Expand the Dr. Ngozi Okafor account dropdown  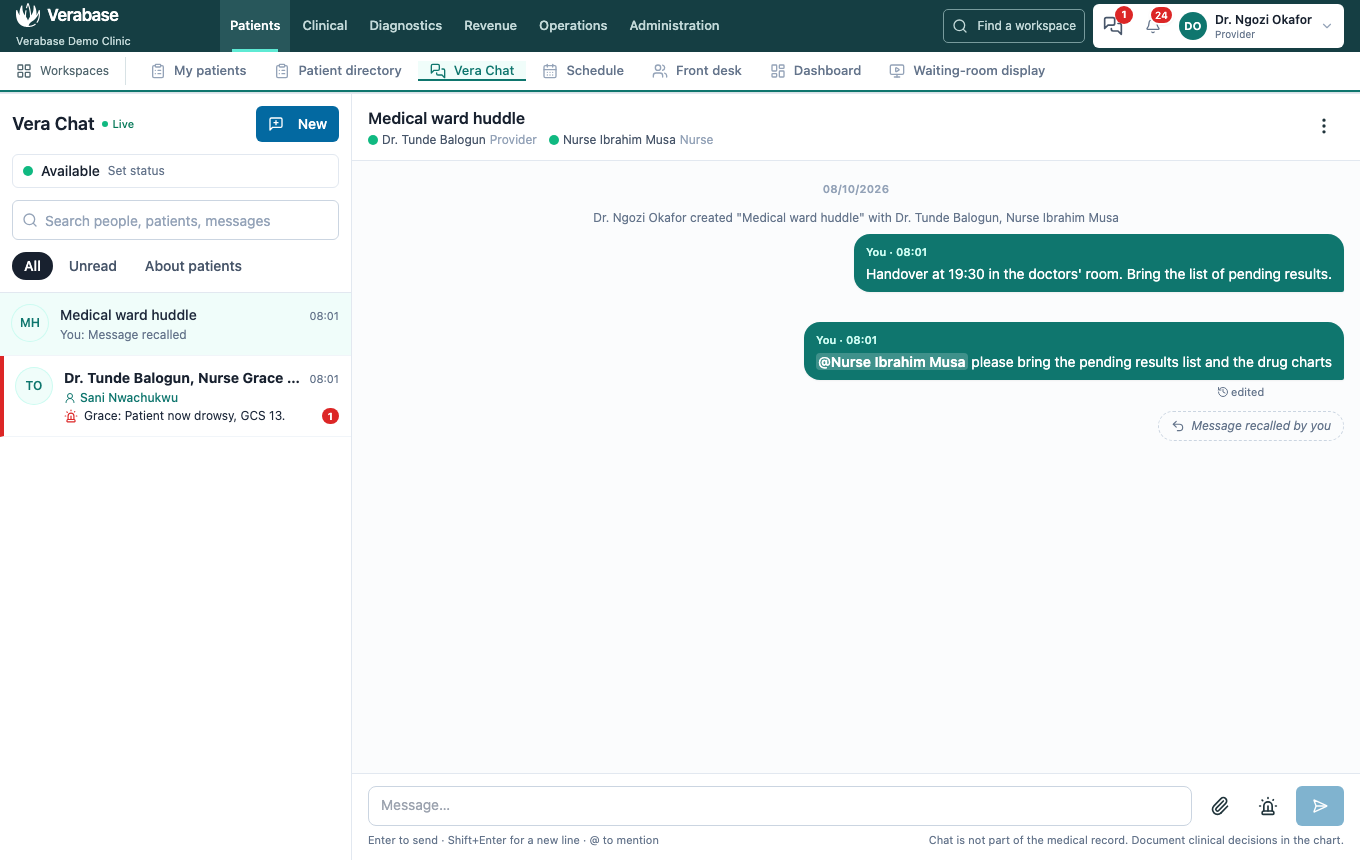pos(1327,26)
